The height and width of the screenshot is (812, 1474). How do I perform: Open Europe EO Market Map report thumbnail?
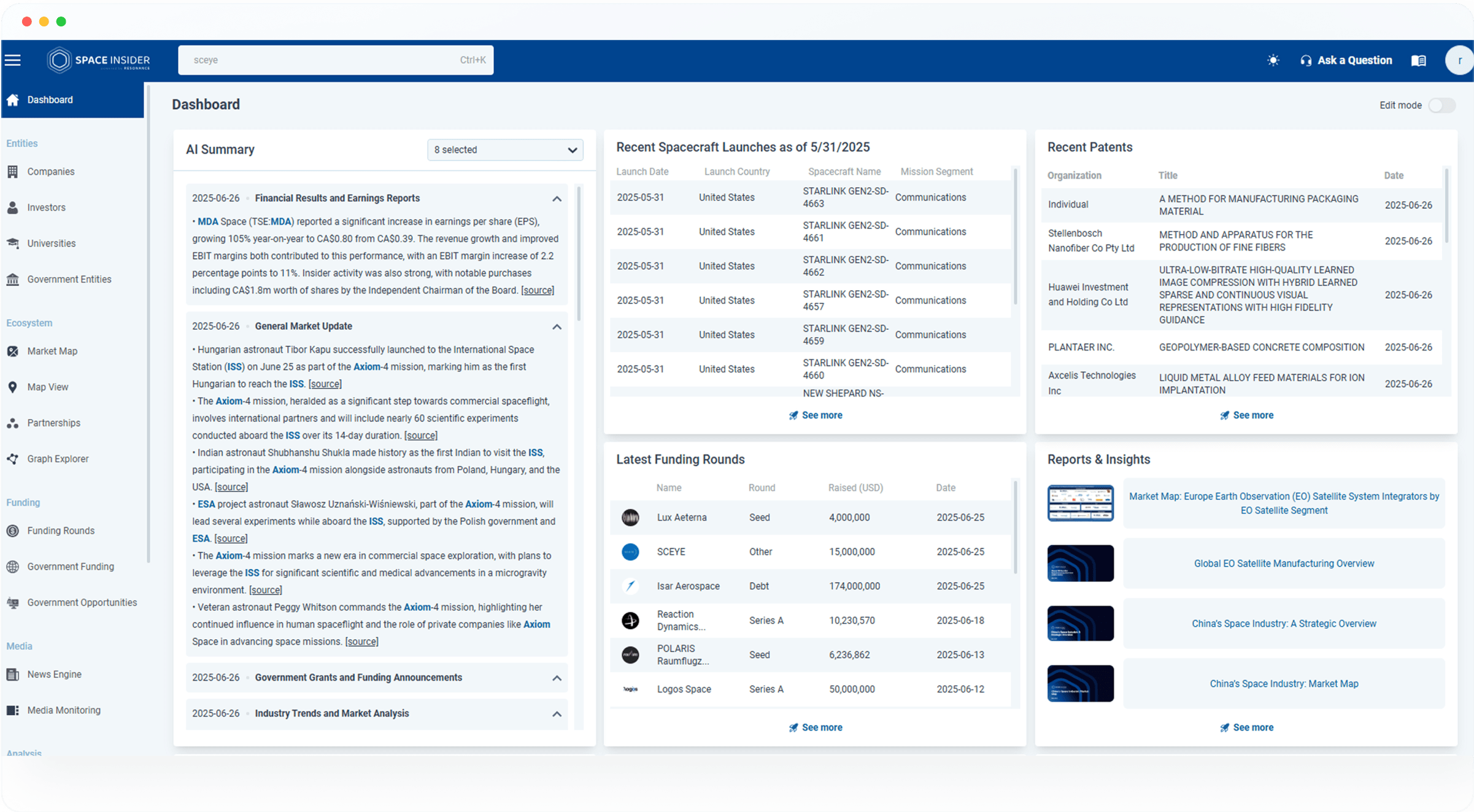[1080, 503]
